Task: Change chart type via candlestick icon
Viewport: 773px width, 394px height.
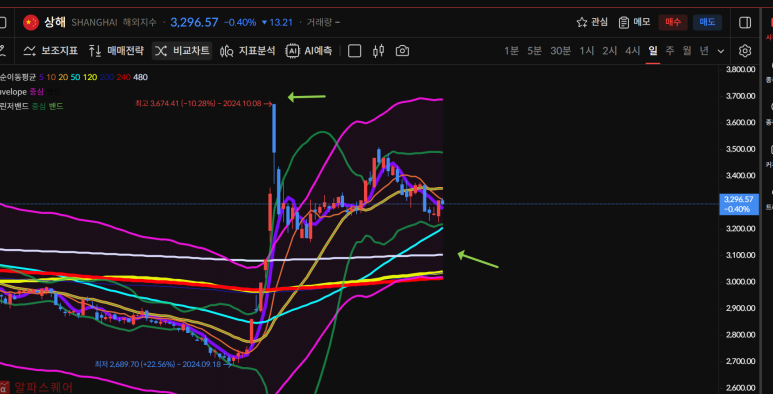Action: point(378,51)
